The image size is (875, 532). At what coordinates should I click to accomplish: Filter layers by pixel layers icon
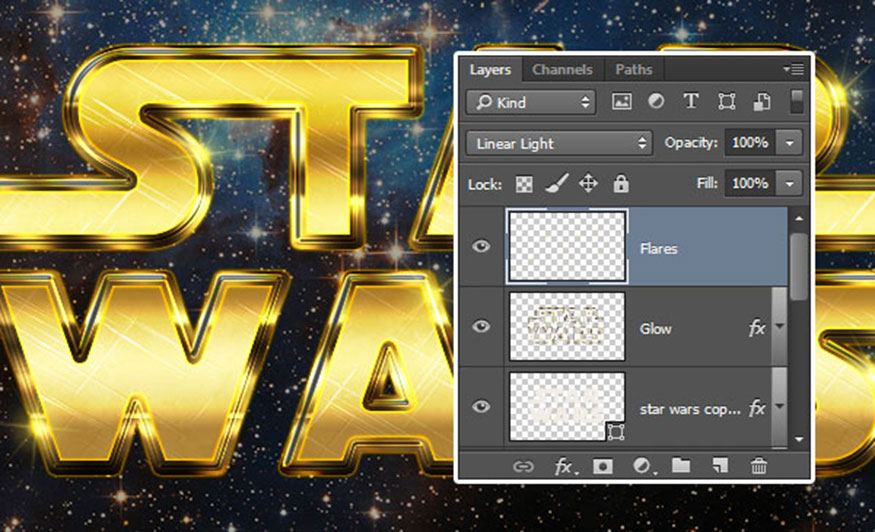click(x=621, y=102)
